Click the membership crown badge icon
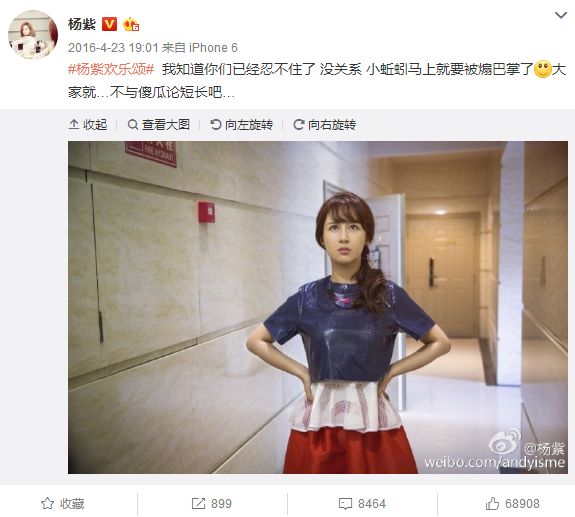Viewport: 575px width, 517px height. 131,25
